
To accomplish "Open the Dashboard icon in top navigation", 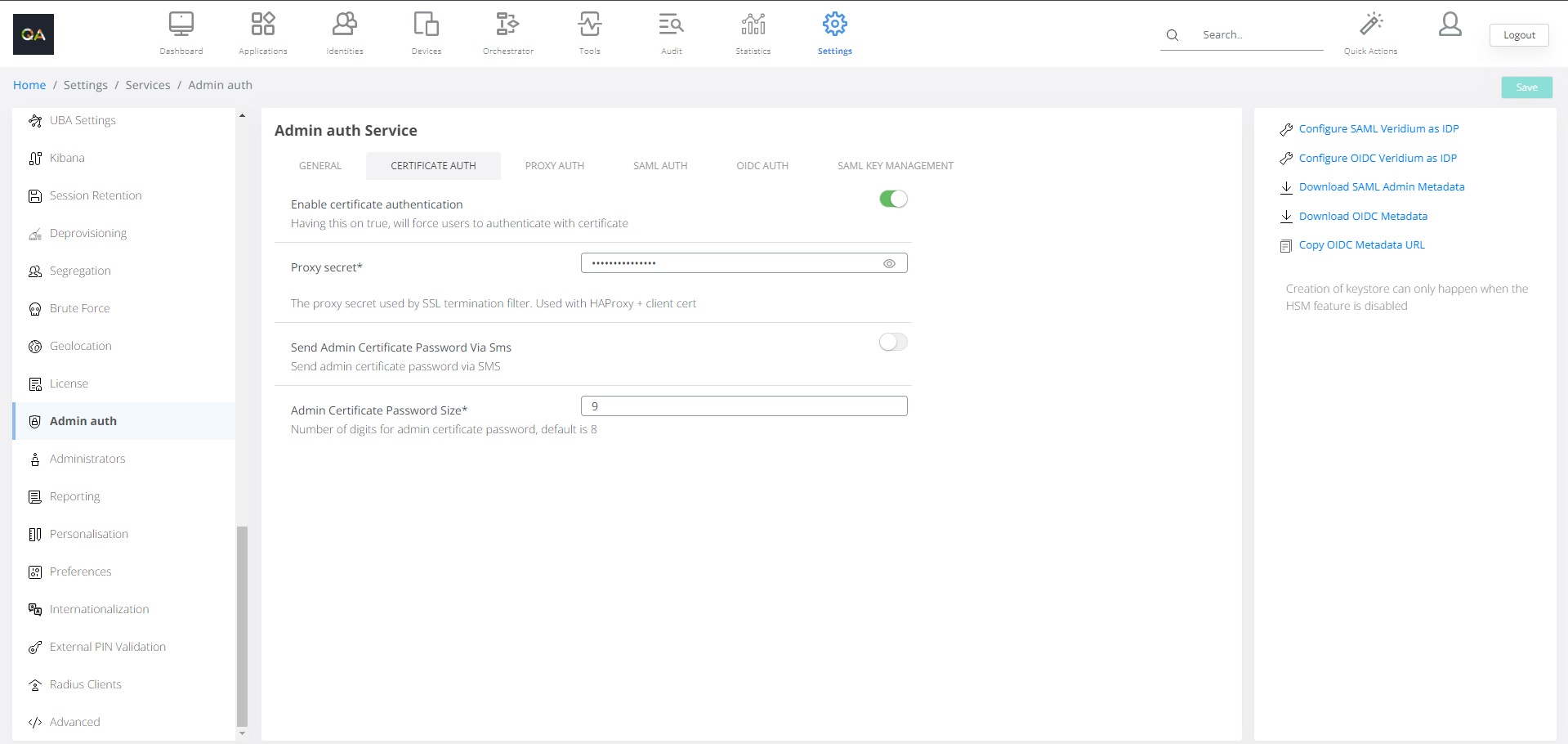I will (x=181, y=25).
